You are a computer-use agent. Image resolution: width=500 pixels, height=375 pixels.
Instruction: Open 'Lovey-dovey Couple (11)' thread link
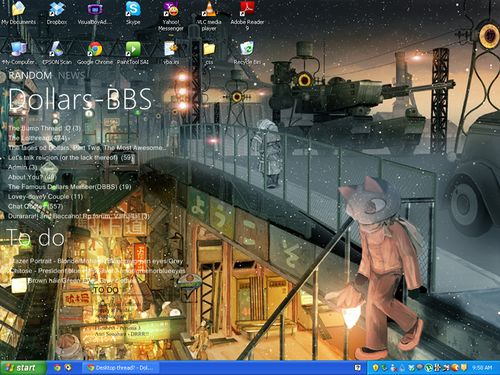45,197
